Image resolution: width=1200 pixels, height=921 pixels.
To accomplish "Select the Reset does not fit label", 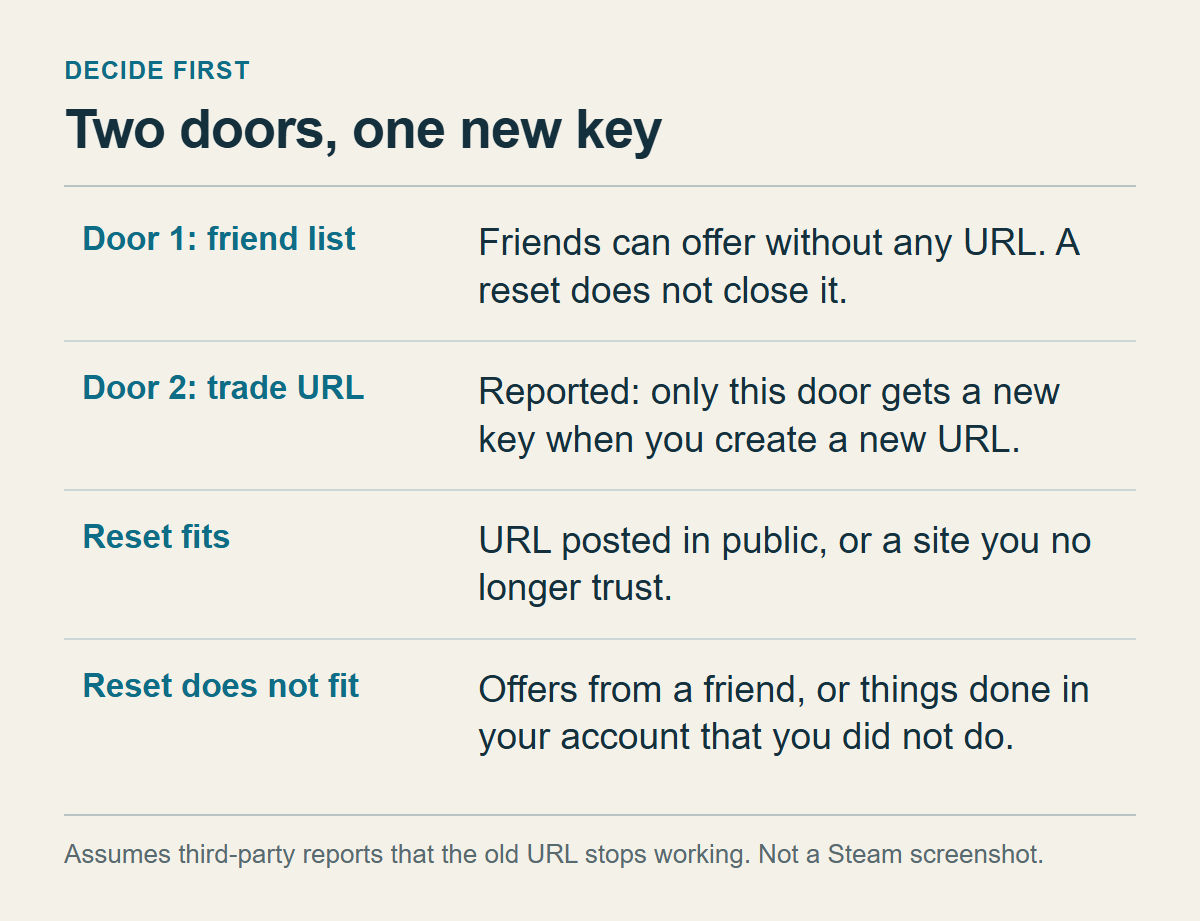I will point(221,686).
